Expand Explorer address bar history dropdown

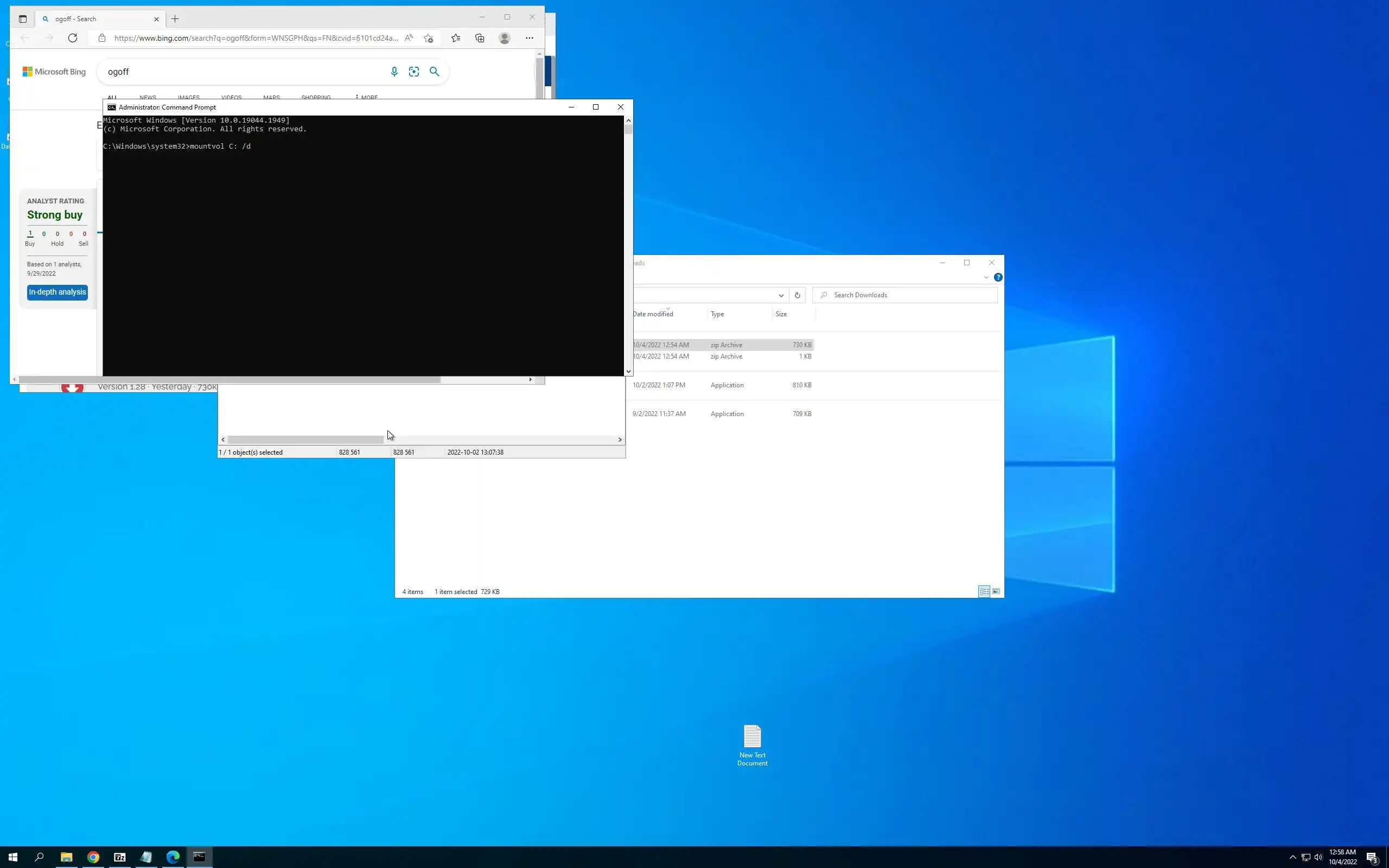coord(781,295)
